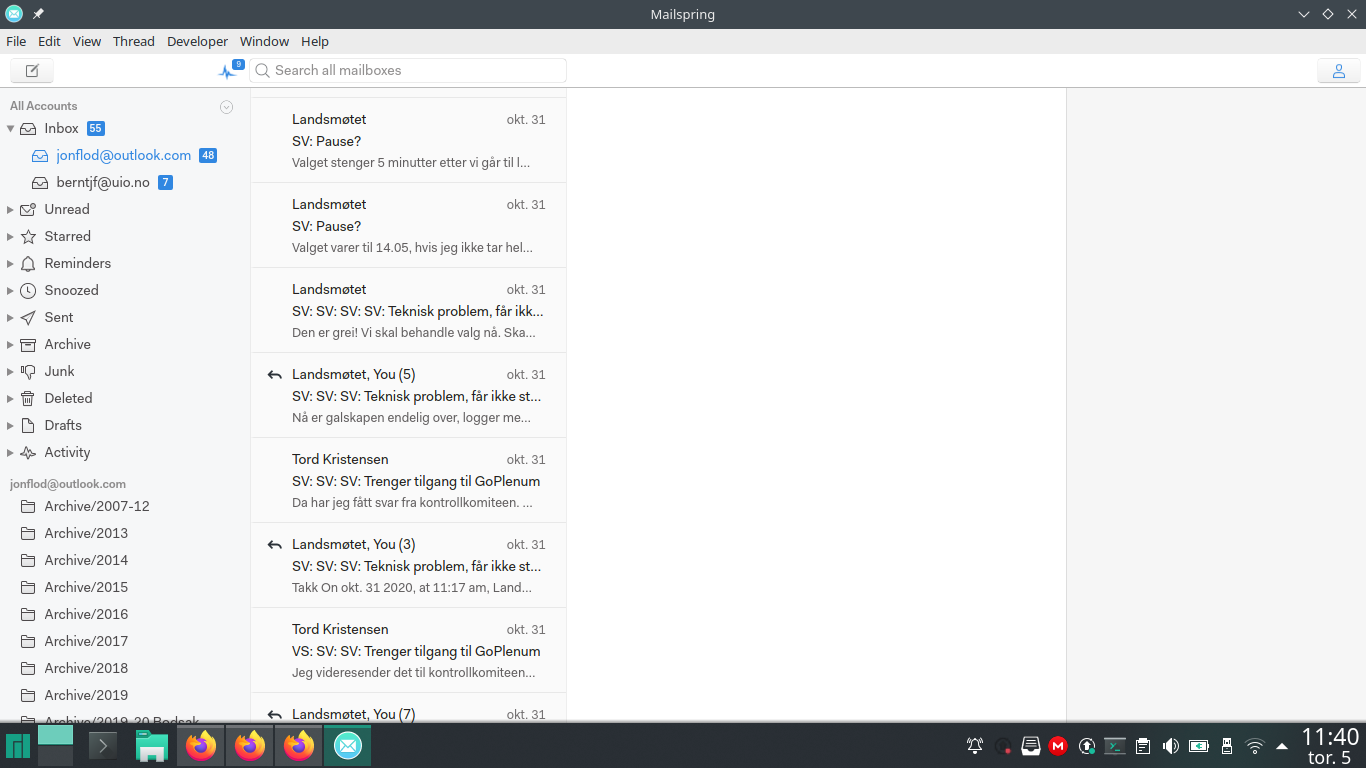Open the Window menu
Image resolution: width=1366 pixels, height=768 pixels.
(264, 41)
